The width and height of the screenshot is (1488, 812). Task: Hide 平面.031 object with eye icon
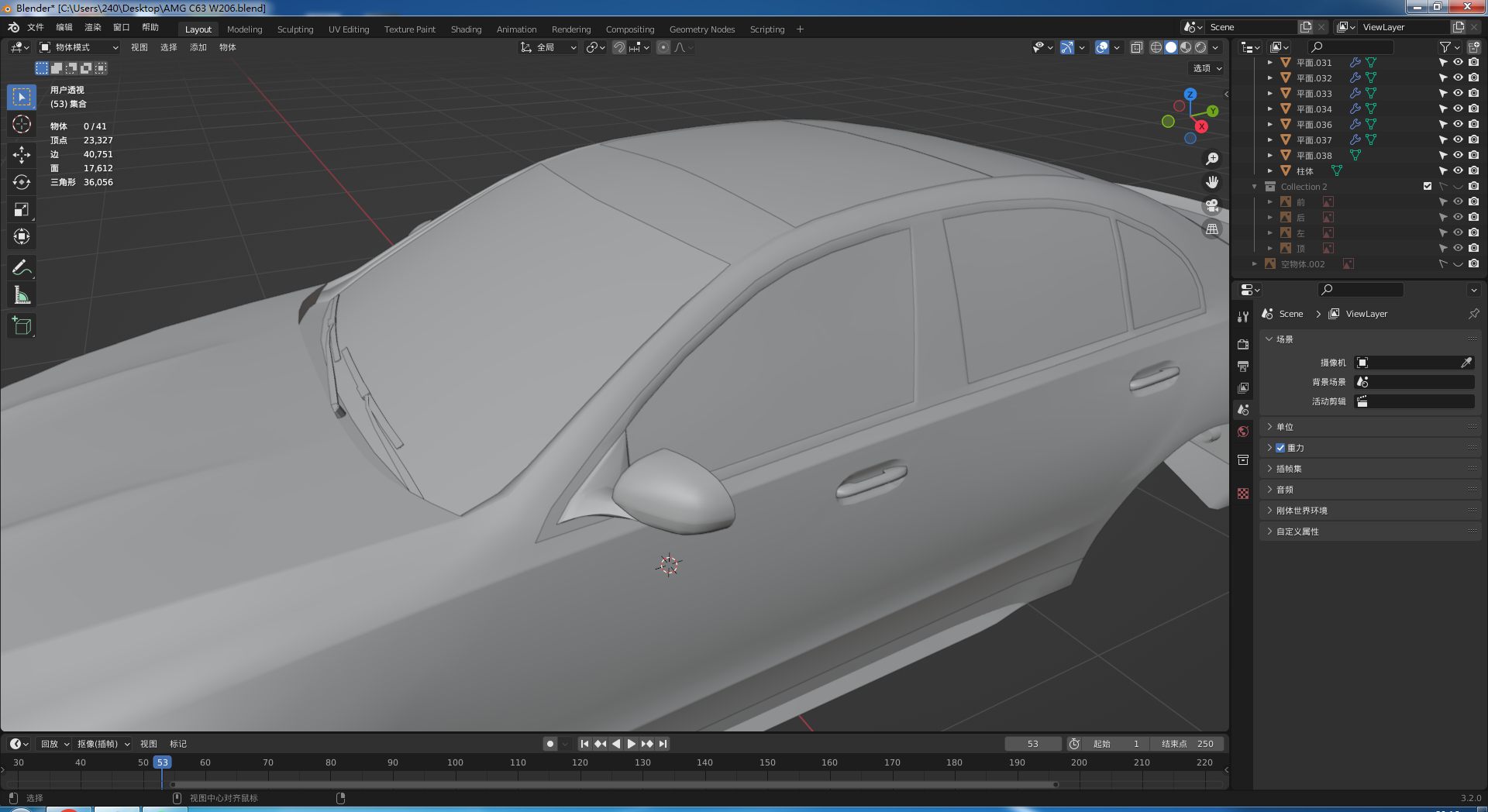pyautogui.click(x=1458, y=63)
